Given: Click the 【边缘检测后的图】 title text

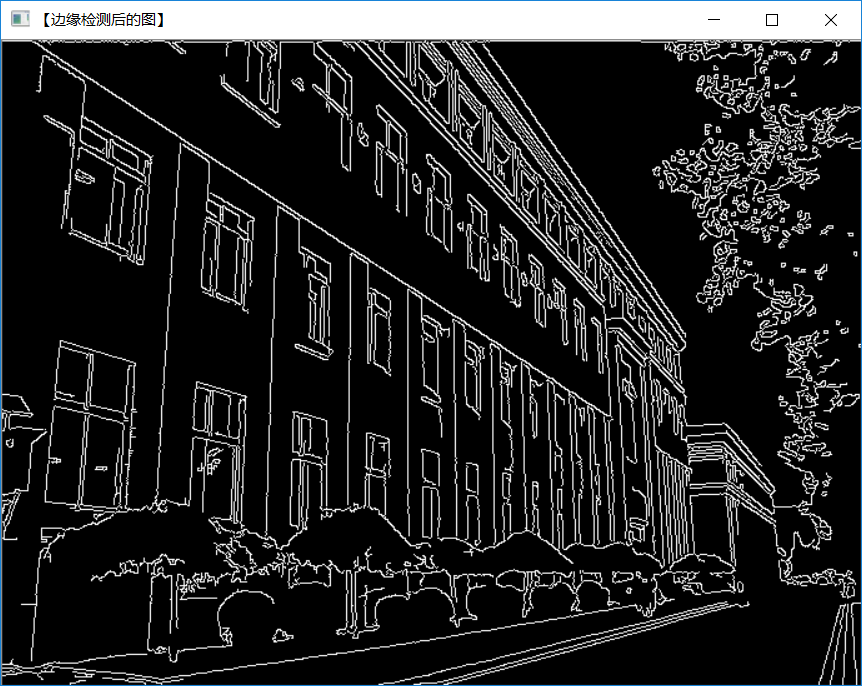Looking at the screenshot, I should click(102, 20).
